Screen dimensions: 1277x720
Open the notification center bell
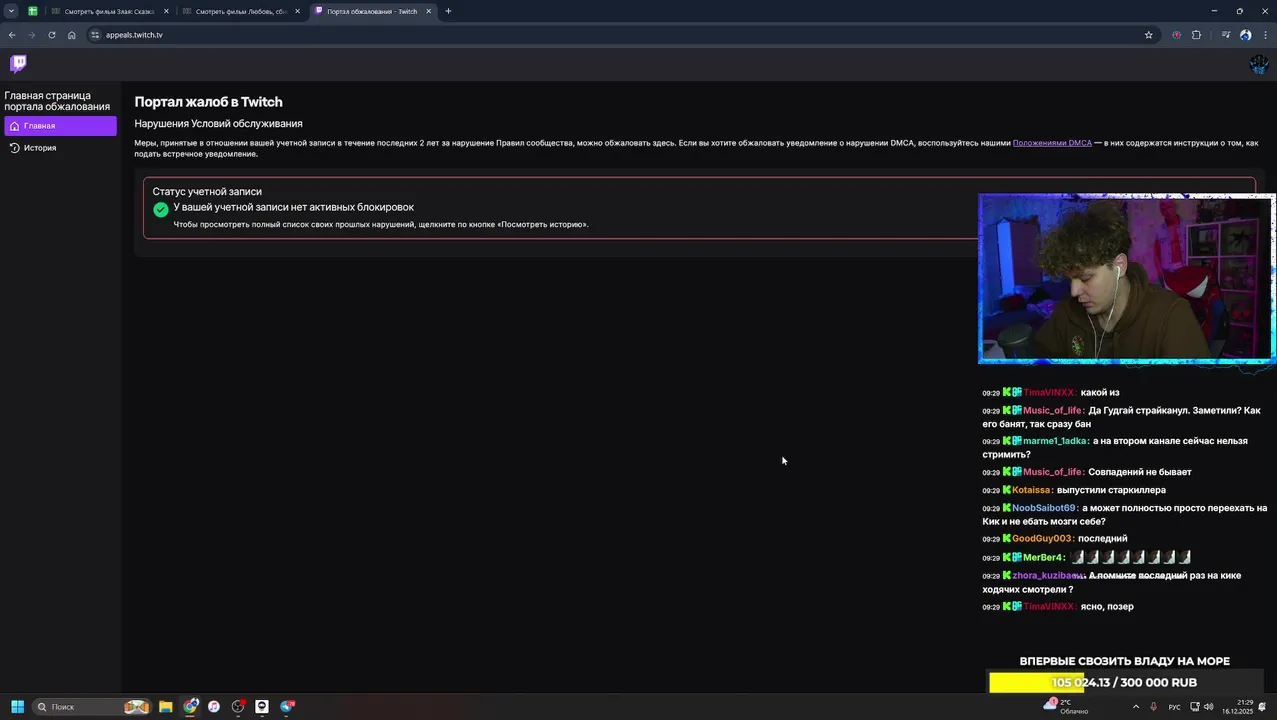pos(1263,707)
